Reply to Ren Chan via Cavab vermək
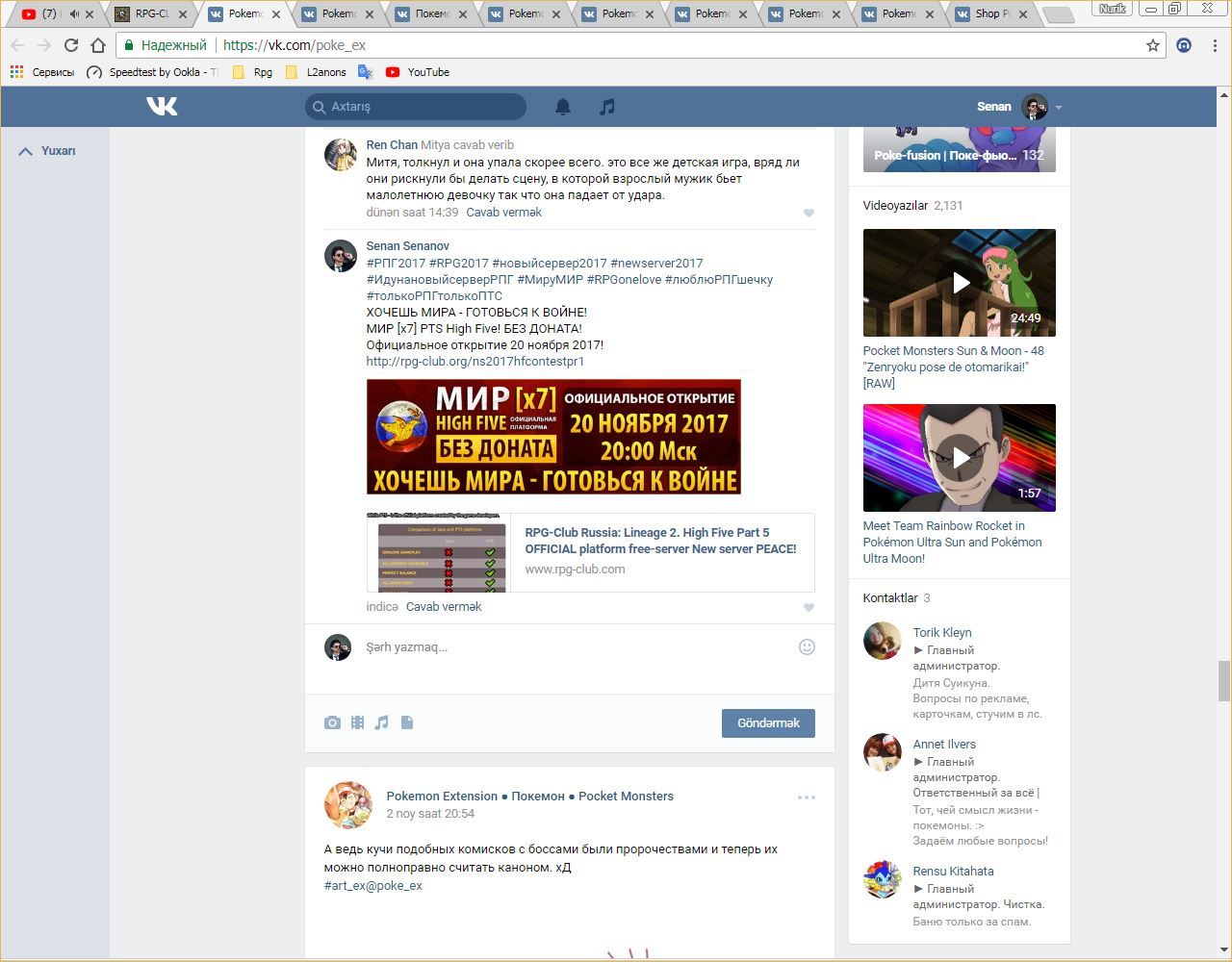This screenshot has height=962, width=1232. (x=503, y=213)
